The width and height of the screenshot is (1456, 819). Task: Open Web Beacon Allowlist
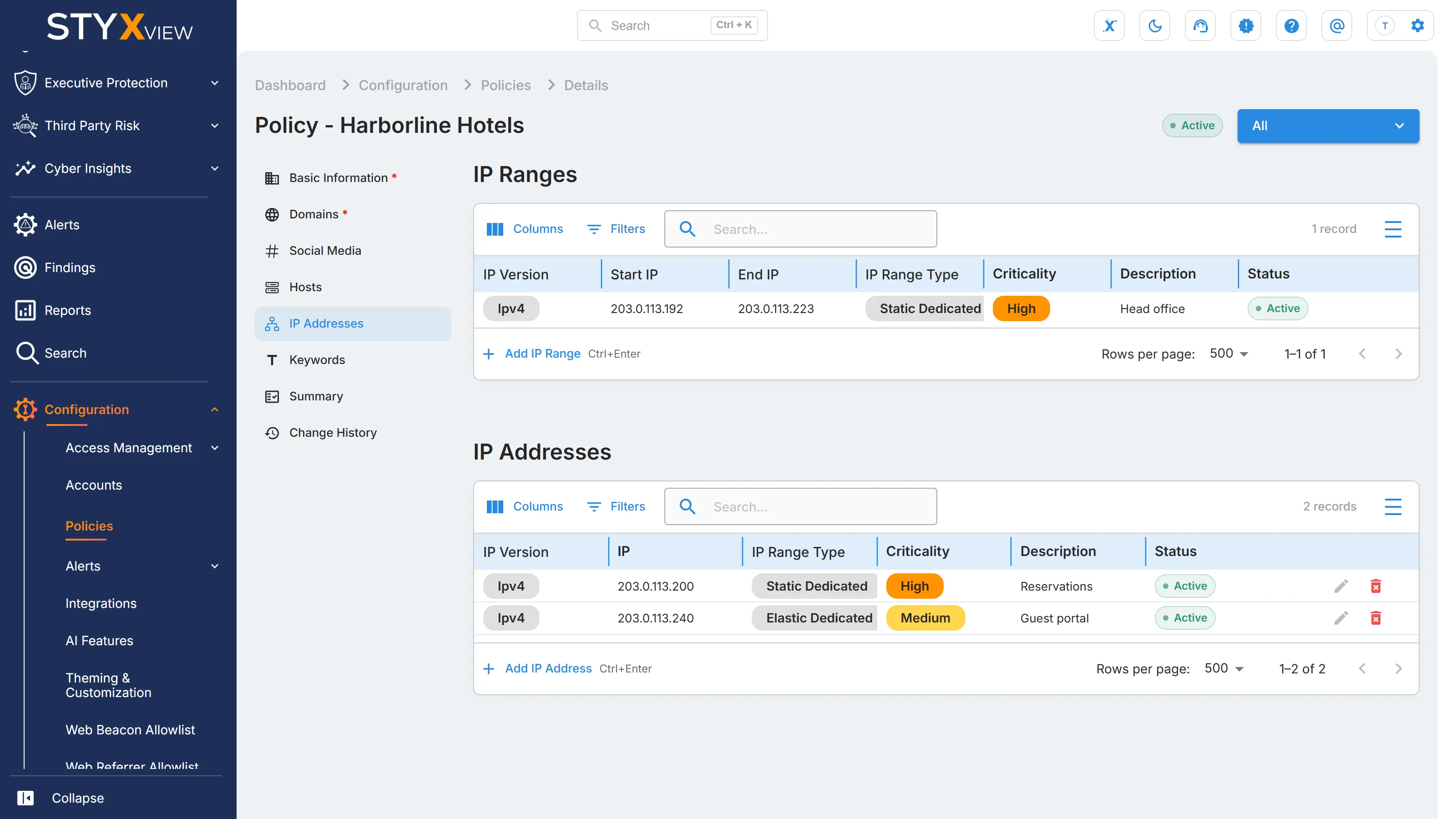point(130,730)
